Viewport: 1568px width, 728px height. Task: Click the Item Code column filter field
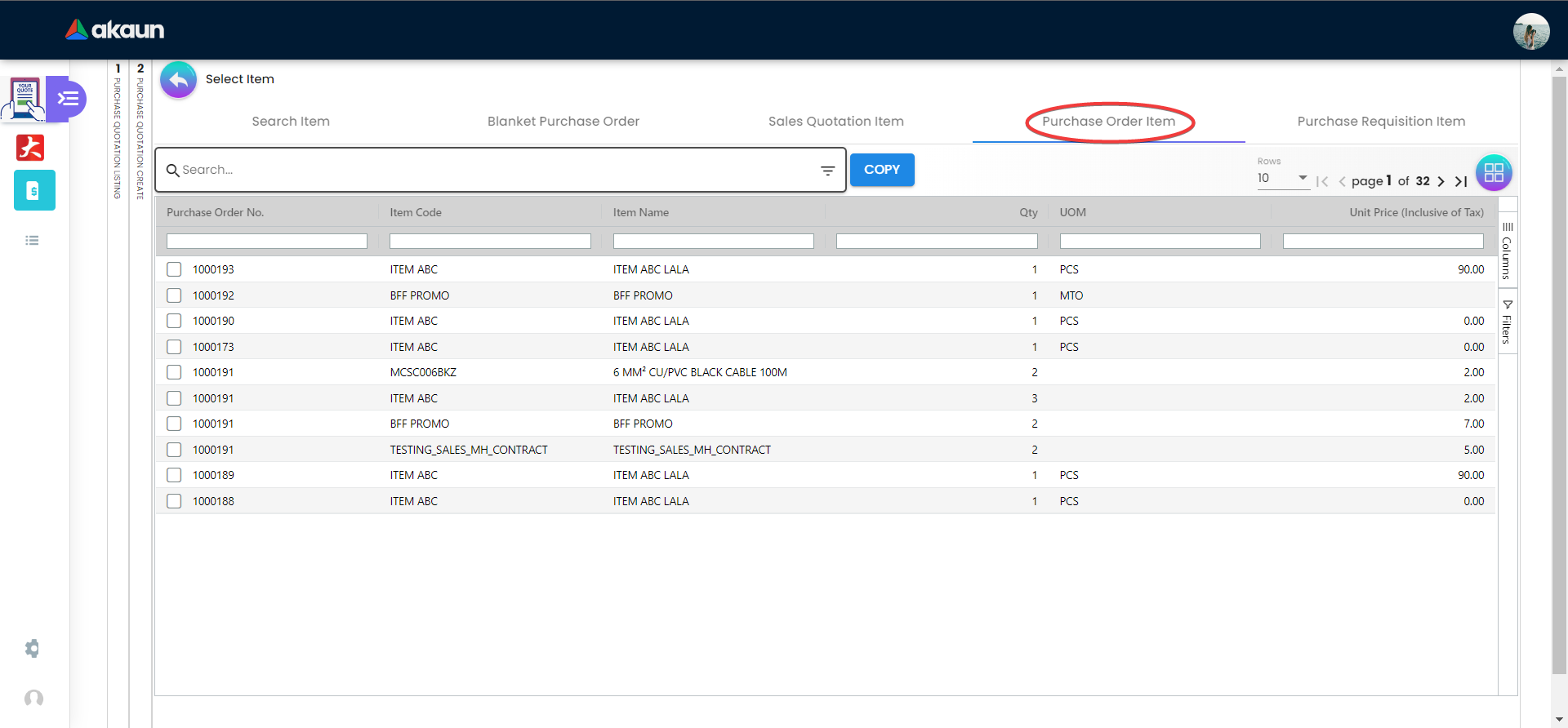click(x=490, y=242)
